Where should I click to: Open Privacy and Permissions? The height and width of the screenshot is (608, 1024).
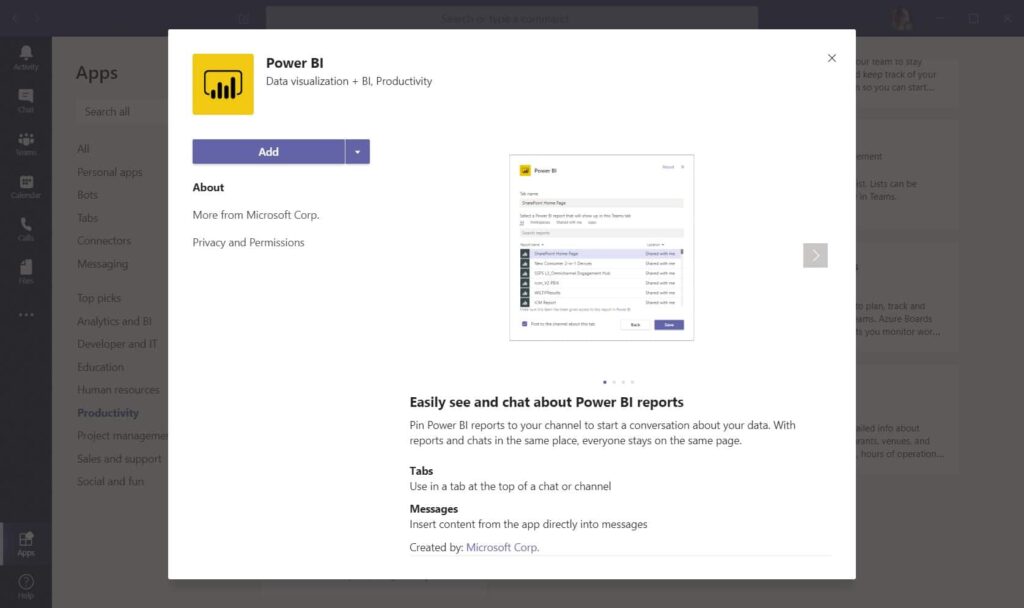pyautogui.click(x=248, y=242)
